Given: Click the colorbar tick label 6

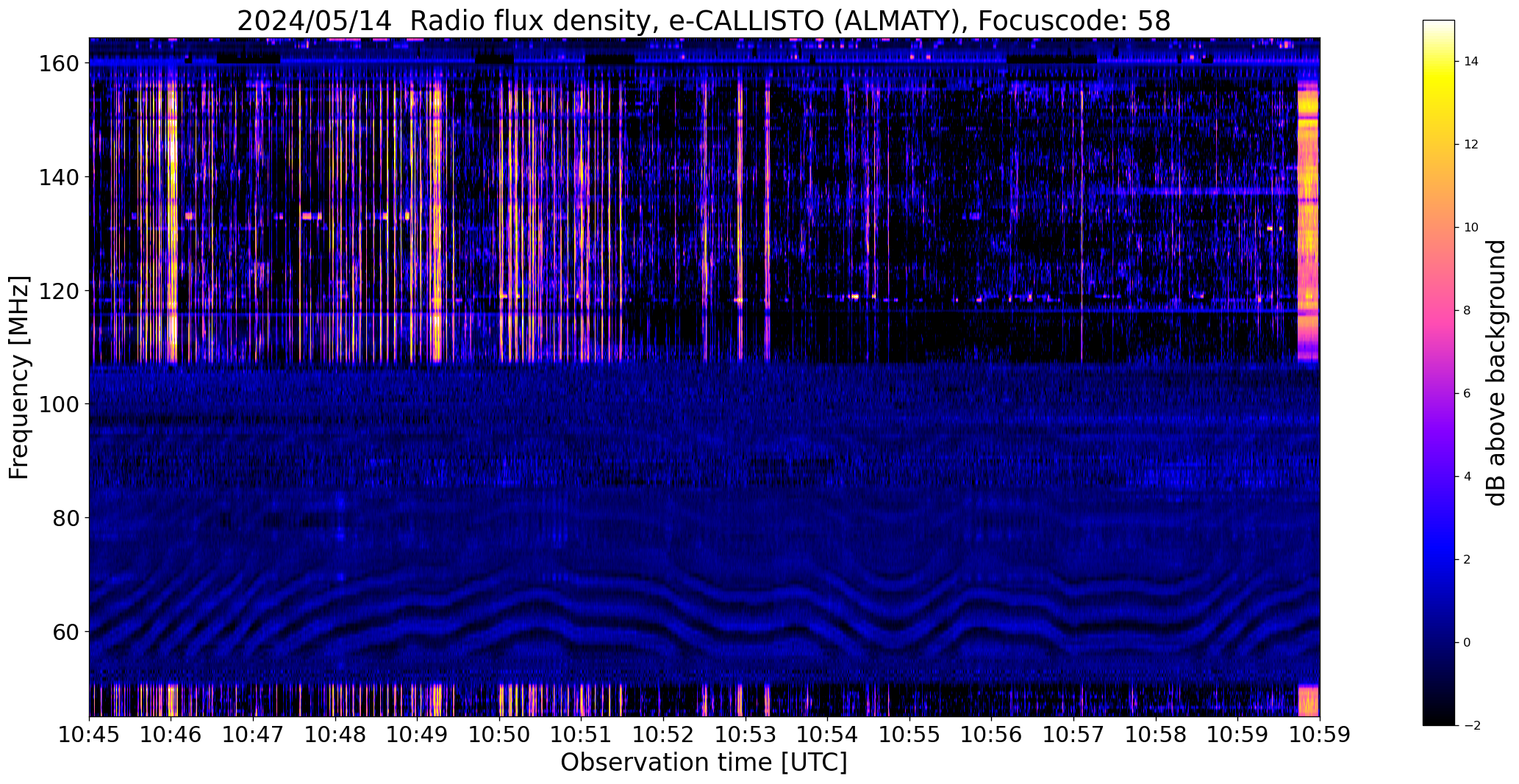Looking at the screenshot, I should (x=1468, y=394).
